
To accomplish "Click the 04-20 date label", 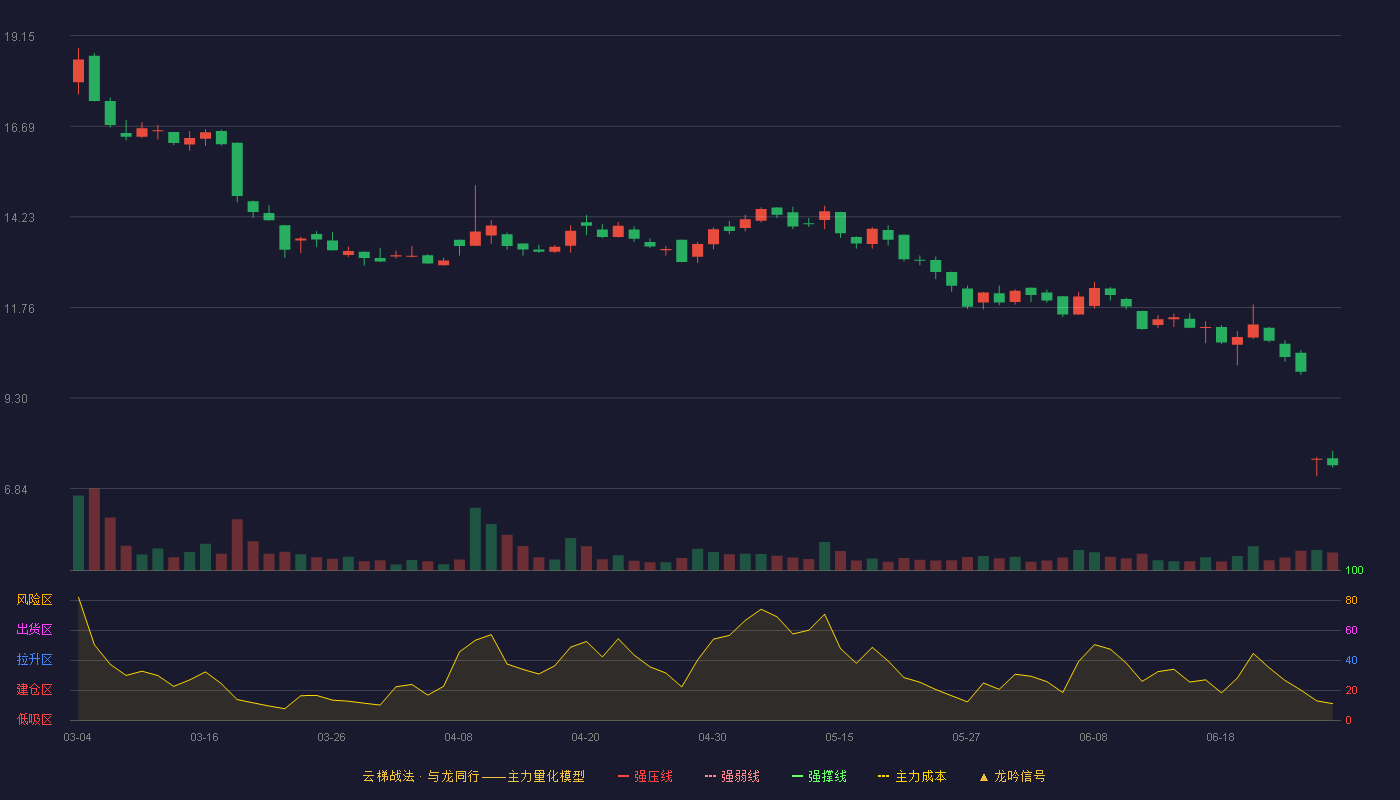I will click(x=585, y=737).
